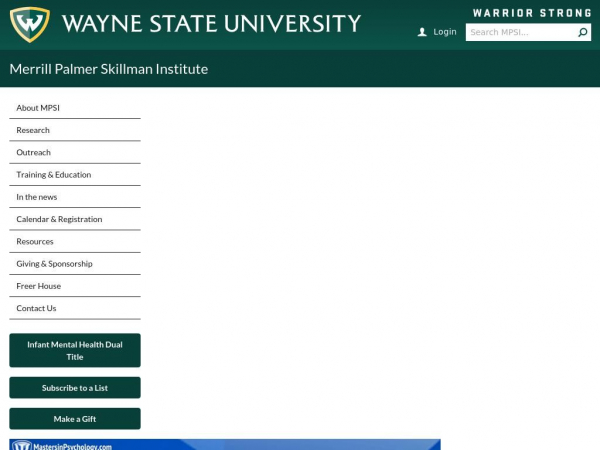
Task: Open the Login link
Action: click(x=444, y=32)
